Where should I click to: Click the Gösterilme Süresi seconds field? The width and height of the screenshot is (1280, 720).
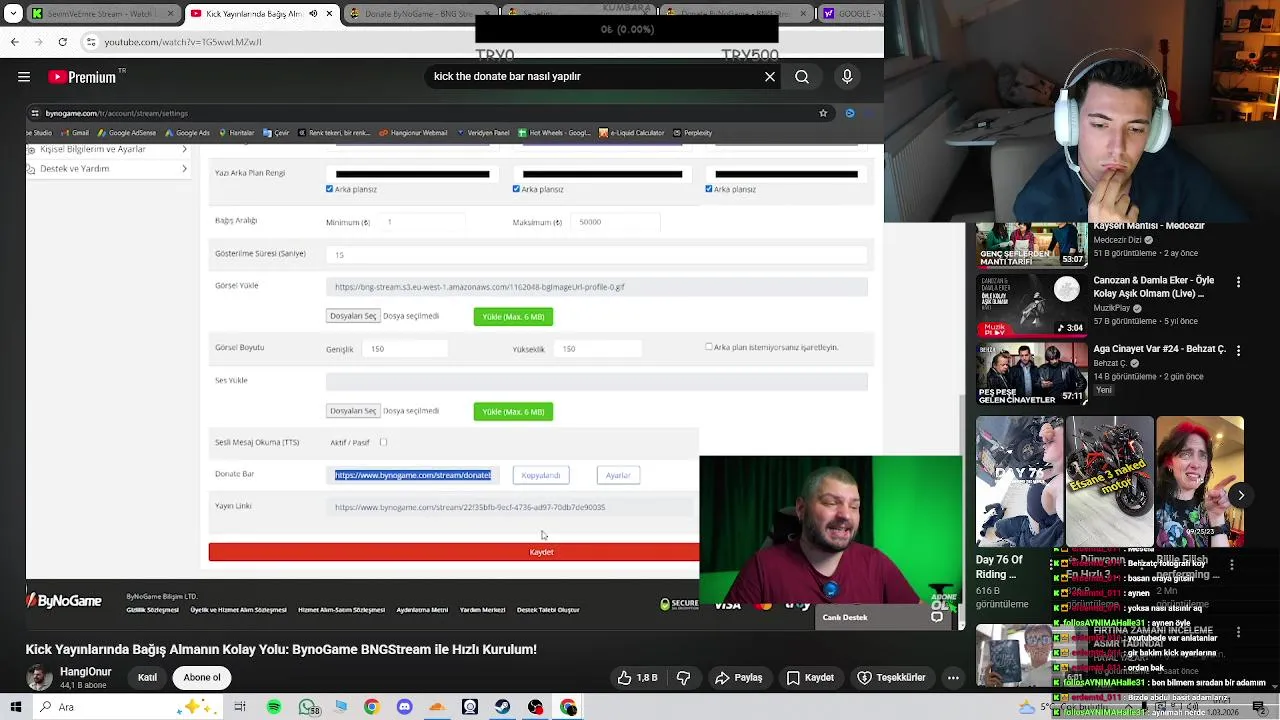pos(596,255)
